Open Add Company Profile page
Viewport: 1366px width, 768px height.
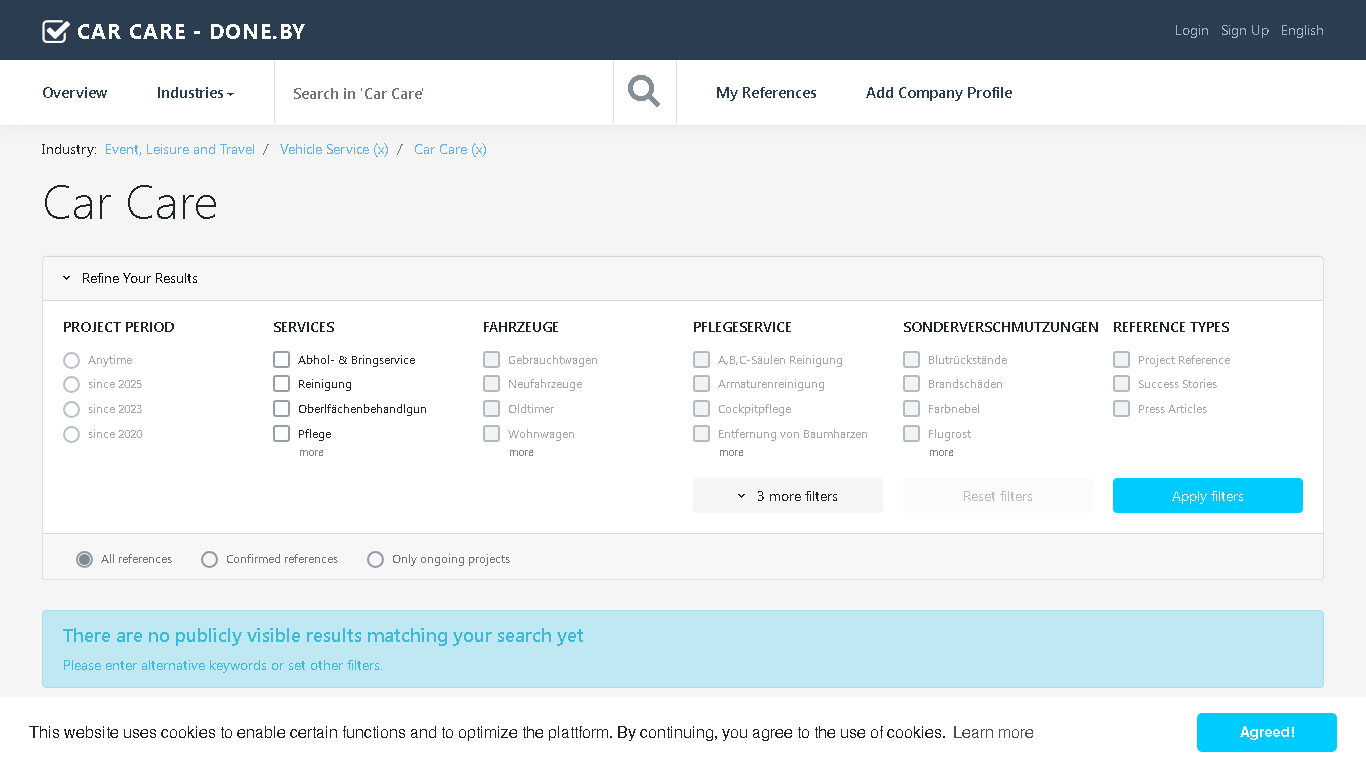coord(939,93)
